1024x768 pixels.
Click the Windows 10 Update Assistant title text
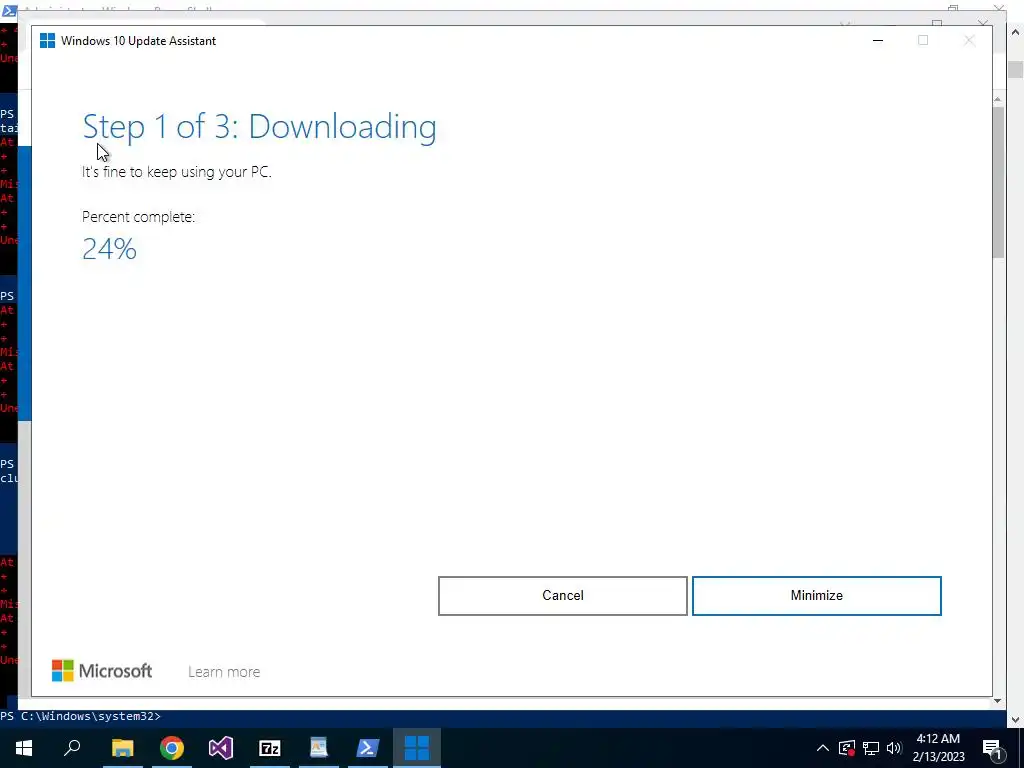(138, 40)
